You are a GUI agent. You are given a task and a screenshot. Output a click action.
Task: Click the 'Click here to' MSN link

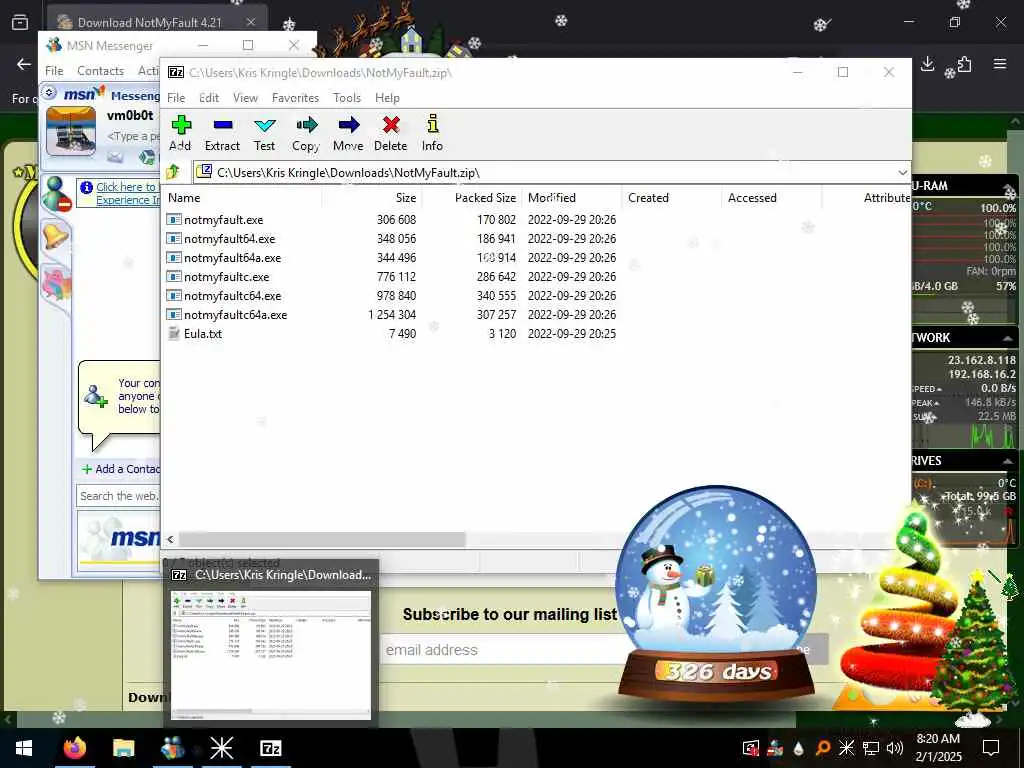click(x=126, y=187)
